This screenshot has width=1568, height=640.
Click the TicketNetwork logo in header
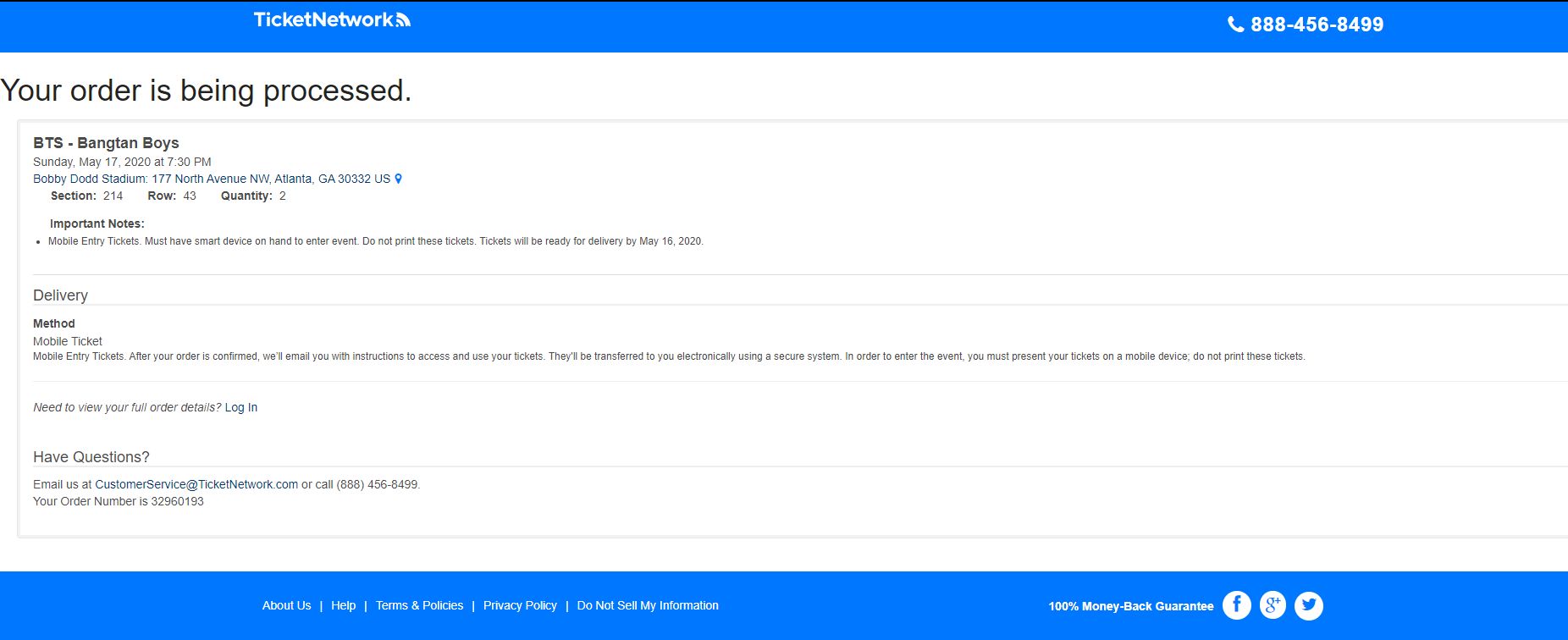pyautogui.click(x=332, y=19)
